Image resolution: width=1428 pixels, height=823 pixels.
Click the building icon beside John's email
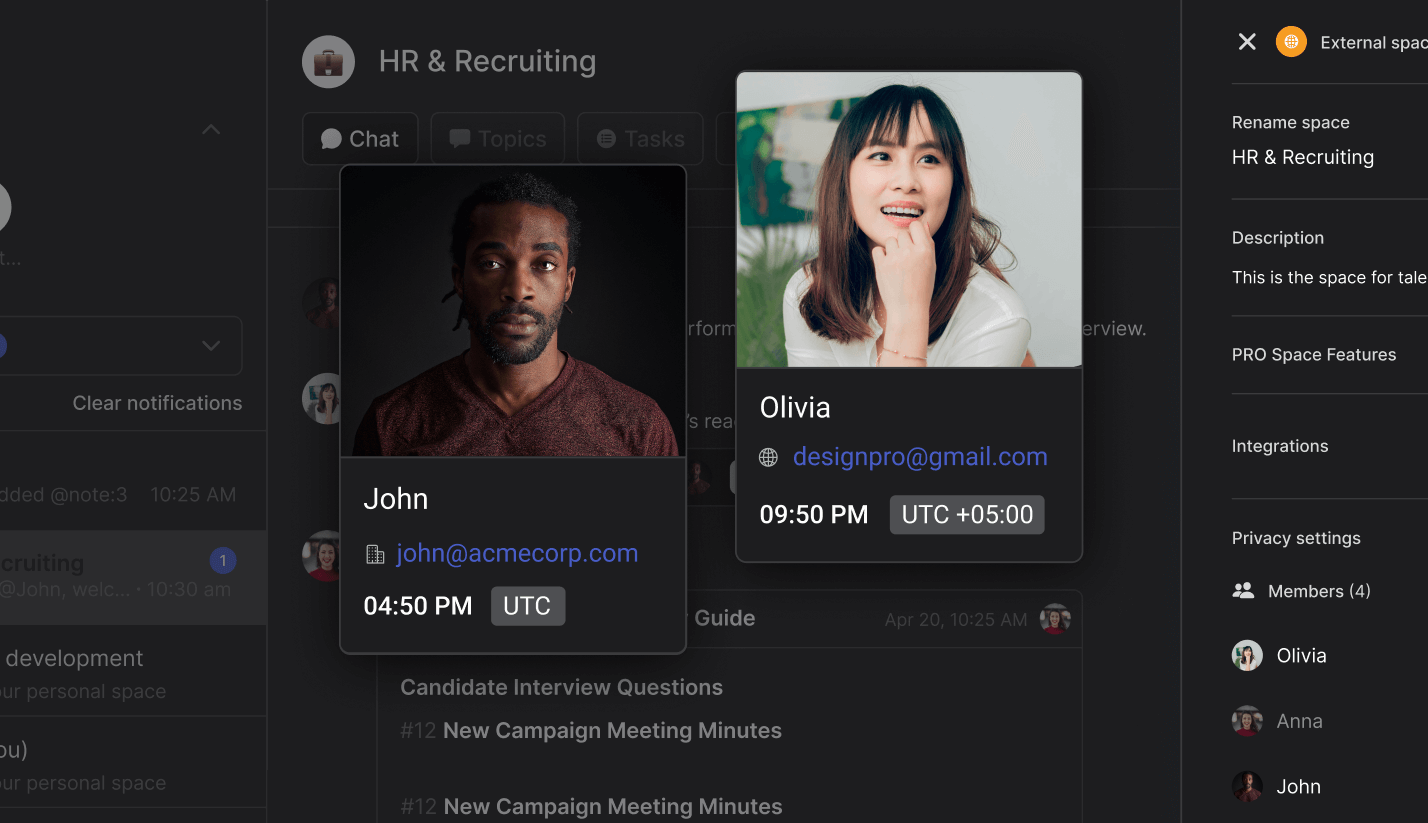[375, 552]
